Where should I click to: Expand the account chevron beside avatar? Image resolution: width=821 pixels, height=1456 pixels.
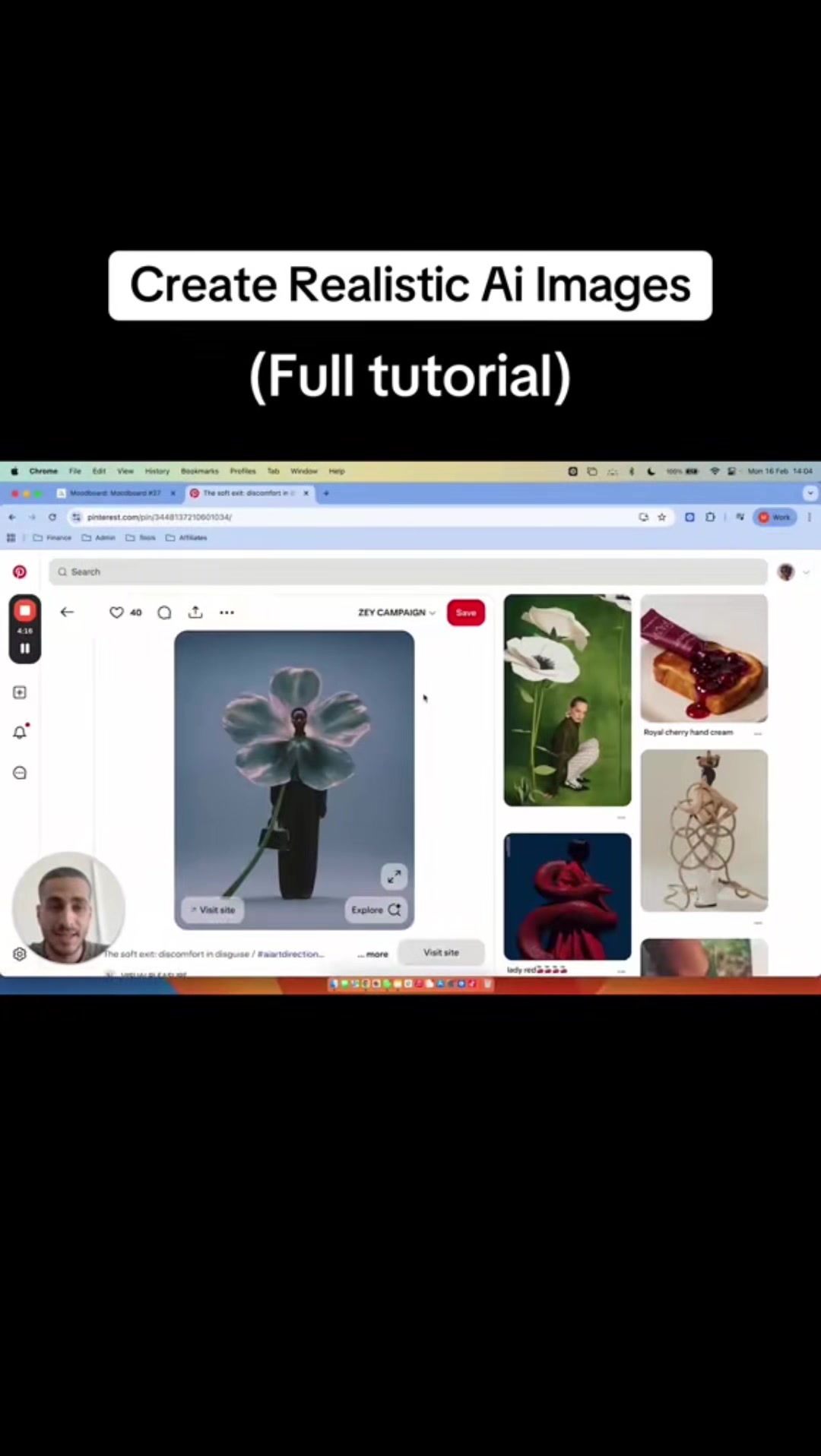point(807,572)
